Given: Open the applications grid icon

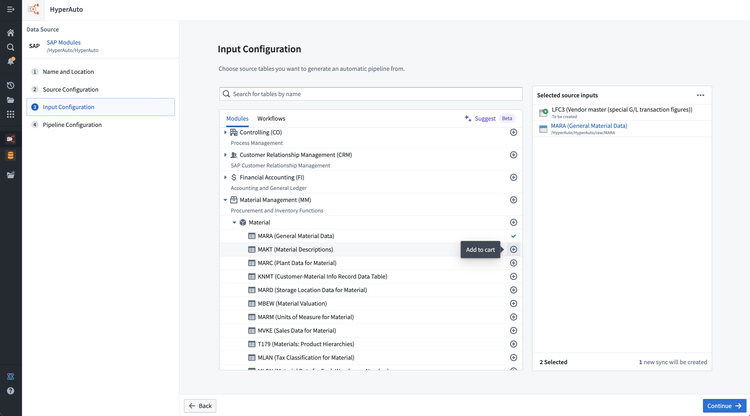Looking at the screenshot, I should tap(11, 114).
